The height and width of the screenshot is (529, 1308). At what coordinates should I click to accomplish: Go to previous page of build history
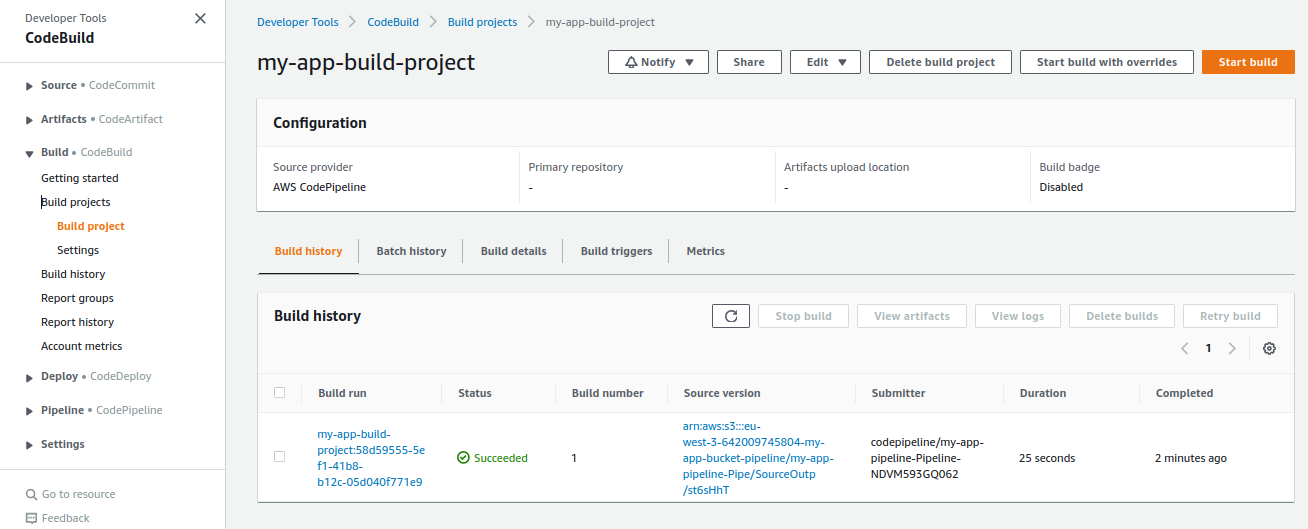tap(1185, 349)
